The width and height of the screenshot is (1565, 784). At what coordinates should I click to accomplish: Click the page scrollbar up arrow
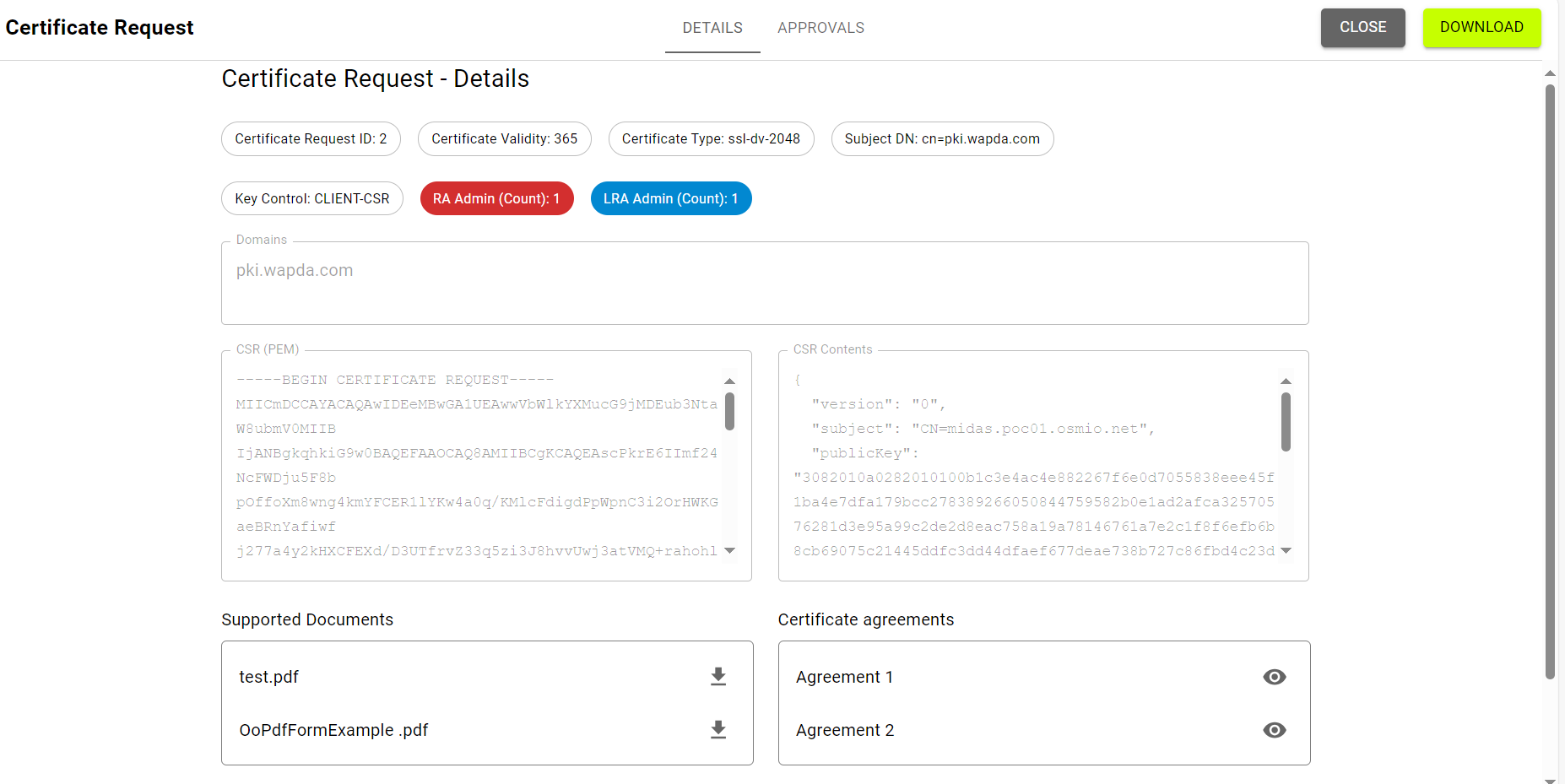1550,73
